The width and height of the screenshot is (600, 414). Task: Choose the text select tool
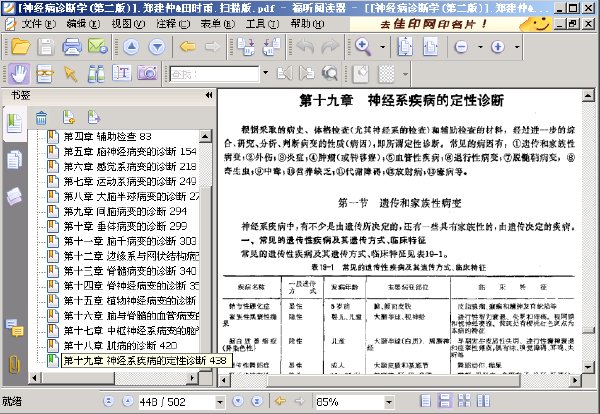[x=121, y=73]
